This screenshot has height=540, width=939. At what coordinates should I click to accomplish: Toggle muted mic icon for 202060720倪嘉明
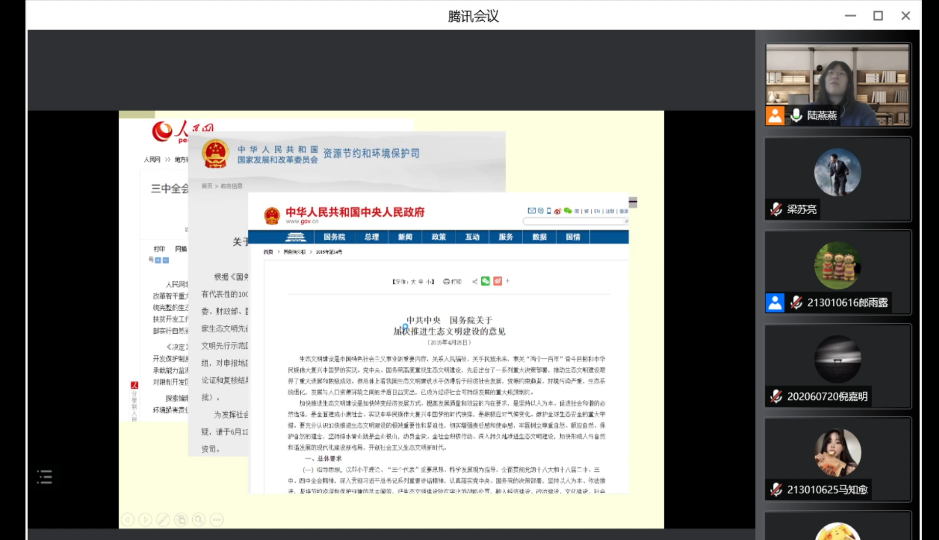(775, 396)
